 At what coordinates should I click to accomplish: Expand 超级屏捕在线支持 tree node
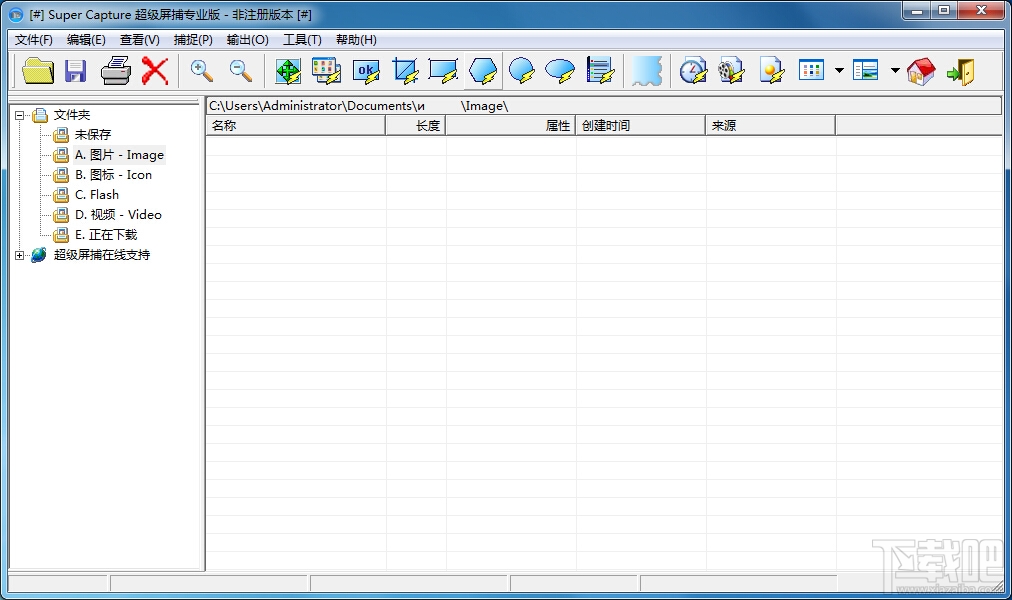point(20,255)
